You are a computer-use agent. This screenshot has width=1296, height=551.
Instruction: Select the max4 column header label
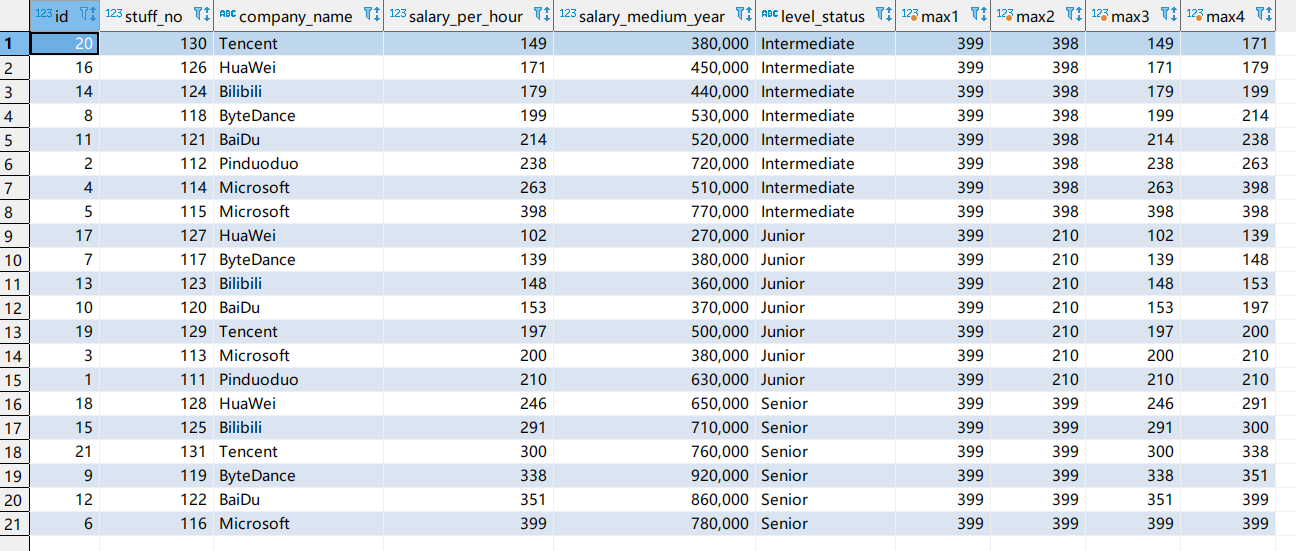1227,16
